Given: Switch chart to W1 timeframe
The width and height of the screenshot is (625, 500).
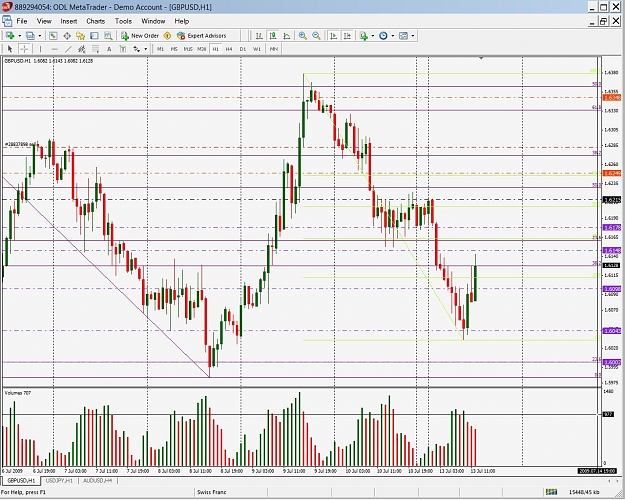Looking at the screenshot, I should (257, 49).
